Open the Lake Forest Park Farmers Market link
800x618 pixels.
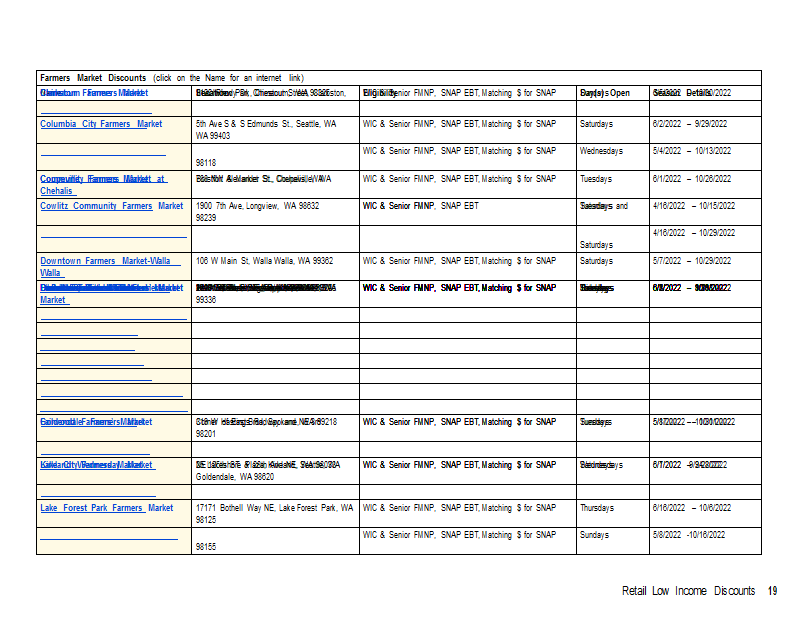pos(107,508)
